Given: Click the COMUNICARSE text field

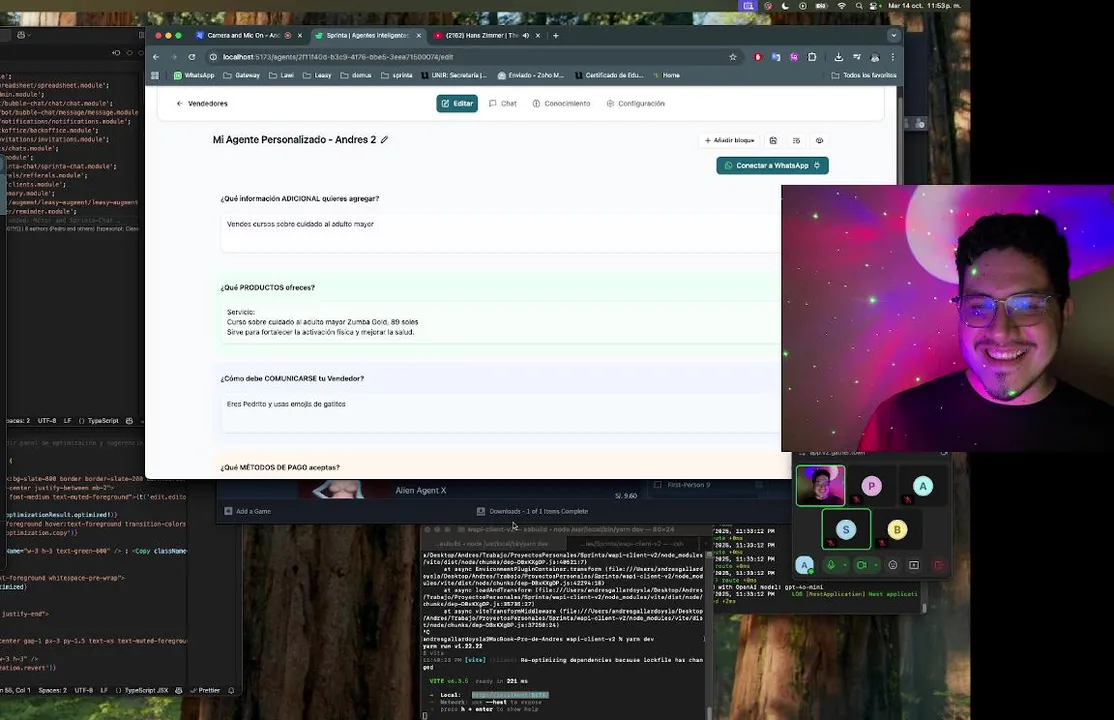Looking at the screenshot, I should tap(501, 414).
